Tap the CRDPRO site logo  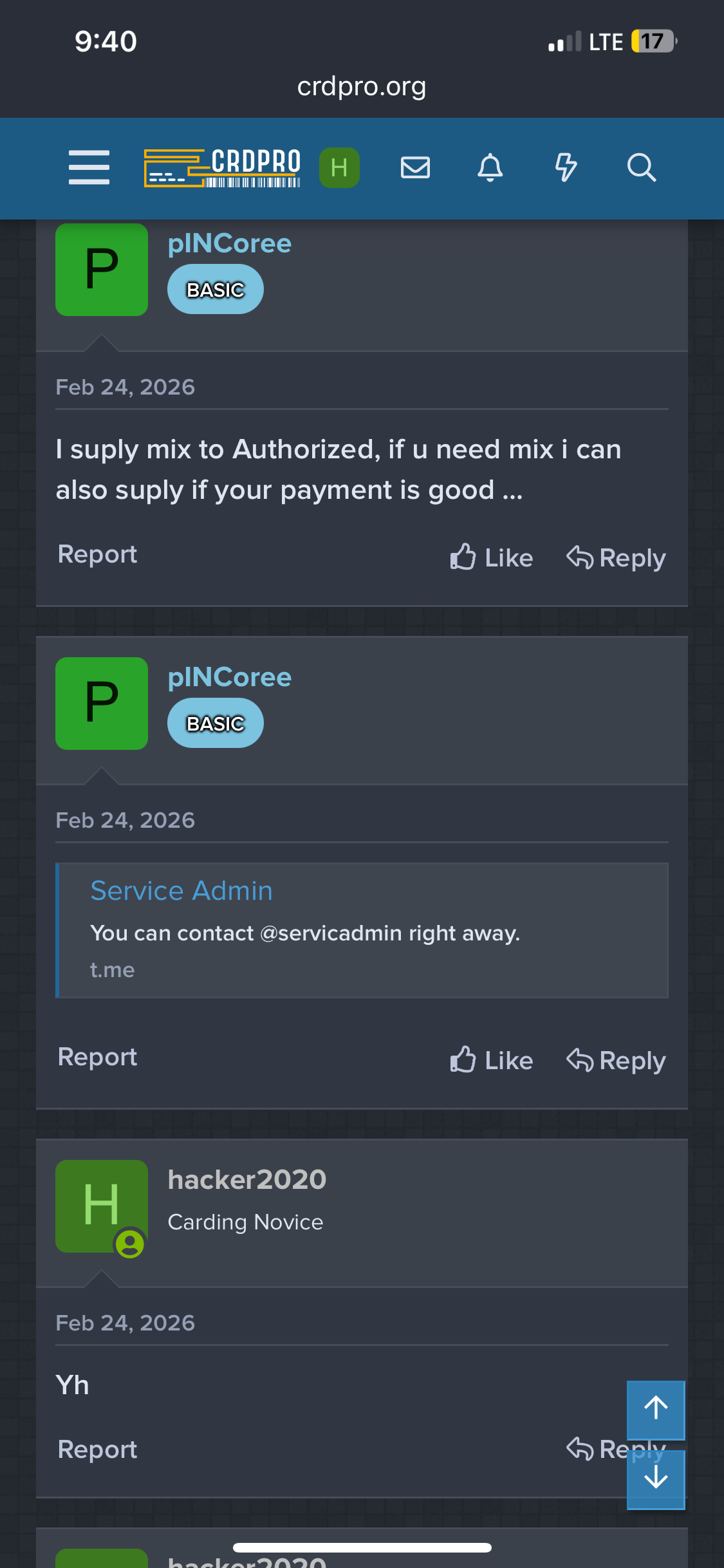[x=222, y=167]
